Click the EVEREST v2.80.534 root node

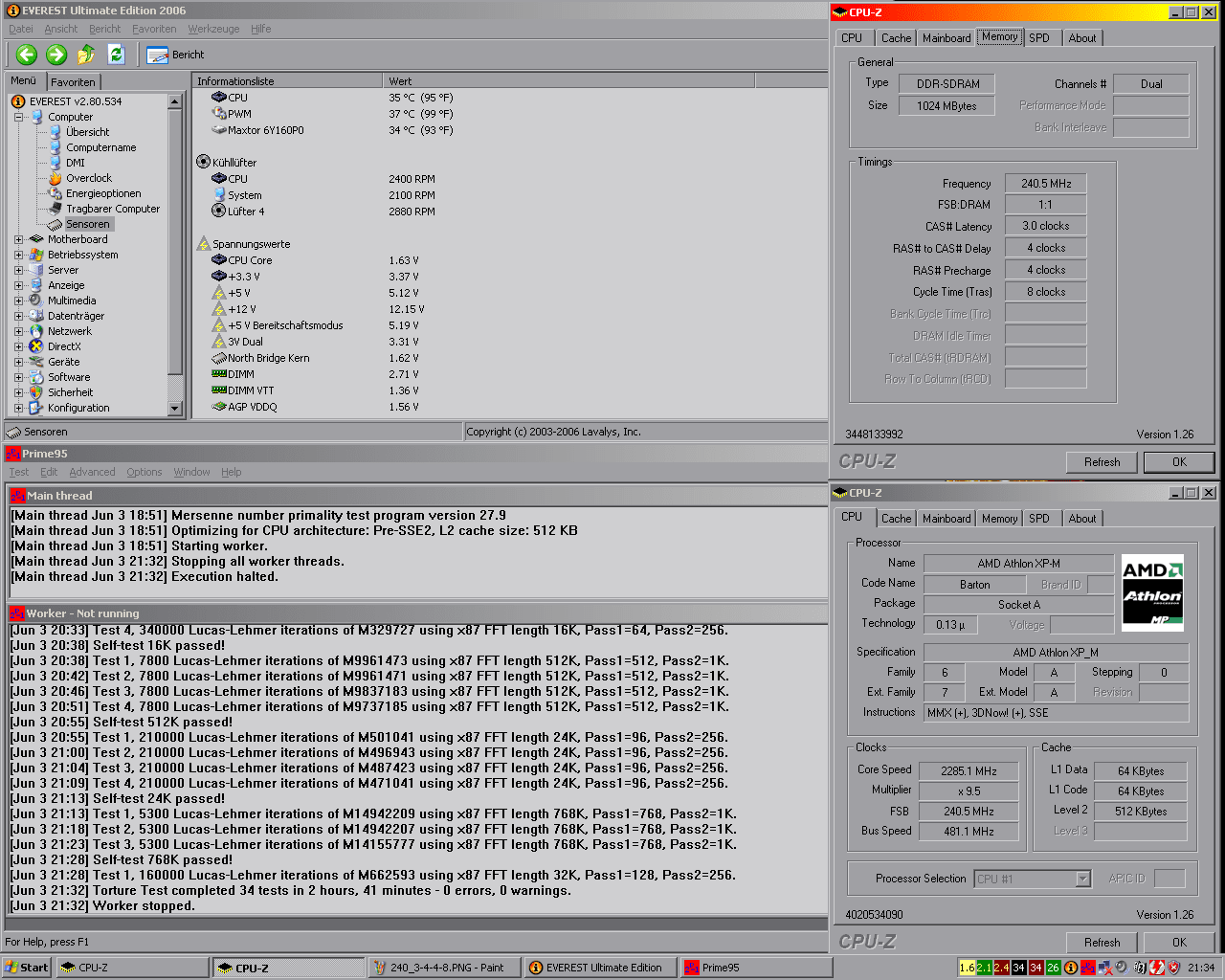coord(67,101)
